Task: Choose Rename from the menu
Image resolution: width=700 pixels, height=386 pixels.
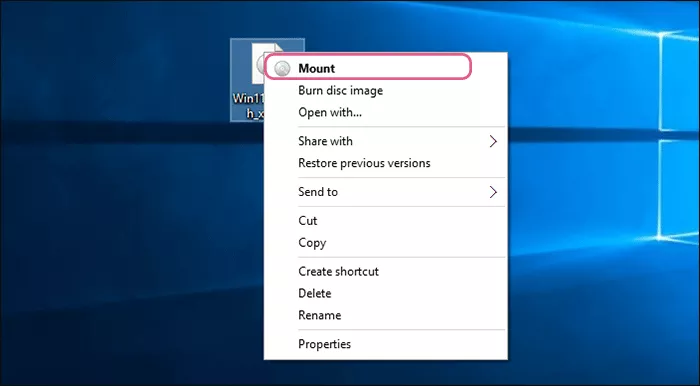Action: 386,315
